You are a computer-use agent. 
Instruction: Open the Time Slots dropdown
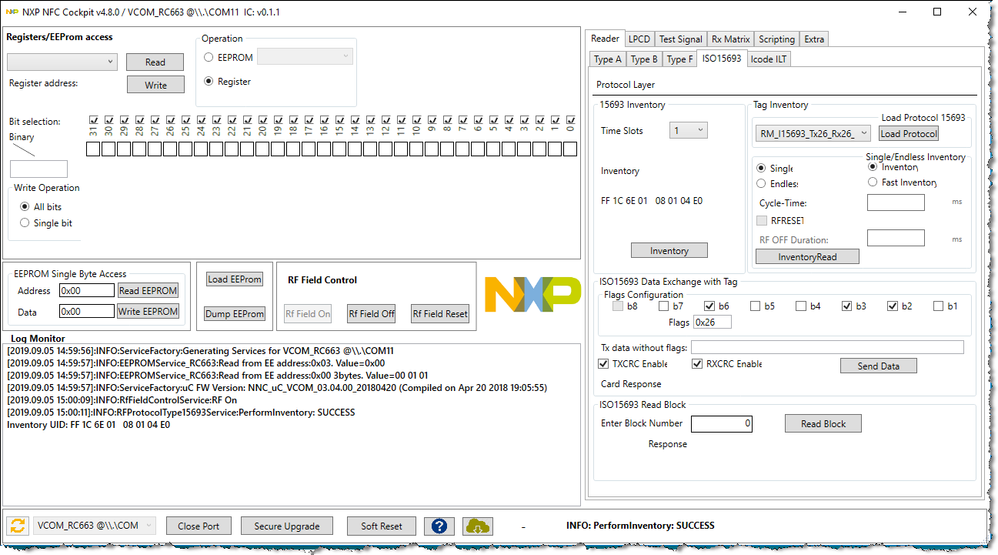point(688,130)
